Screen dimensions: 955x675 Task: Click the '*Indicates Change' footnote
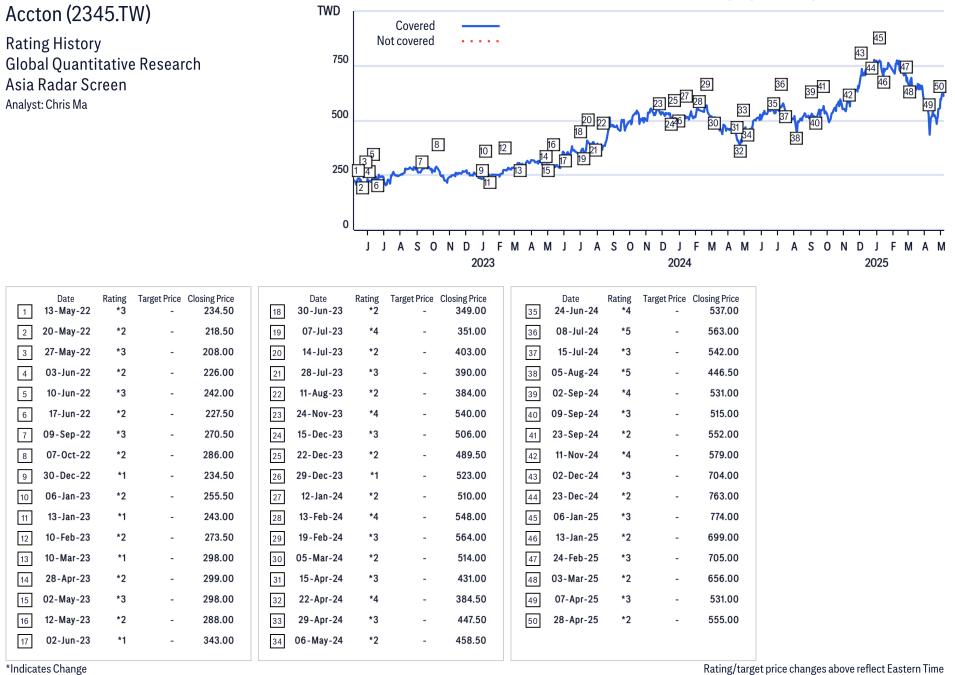coord(46,668)
